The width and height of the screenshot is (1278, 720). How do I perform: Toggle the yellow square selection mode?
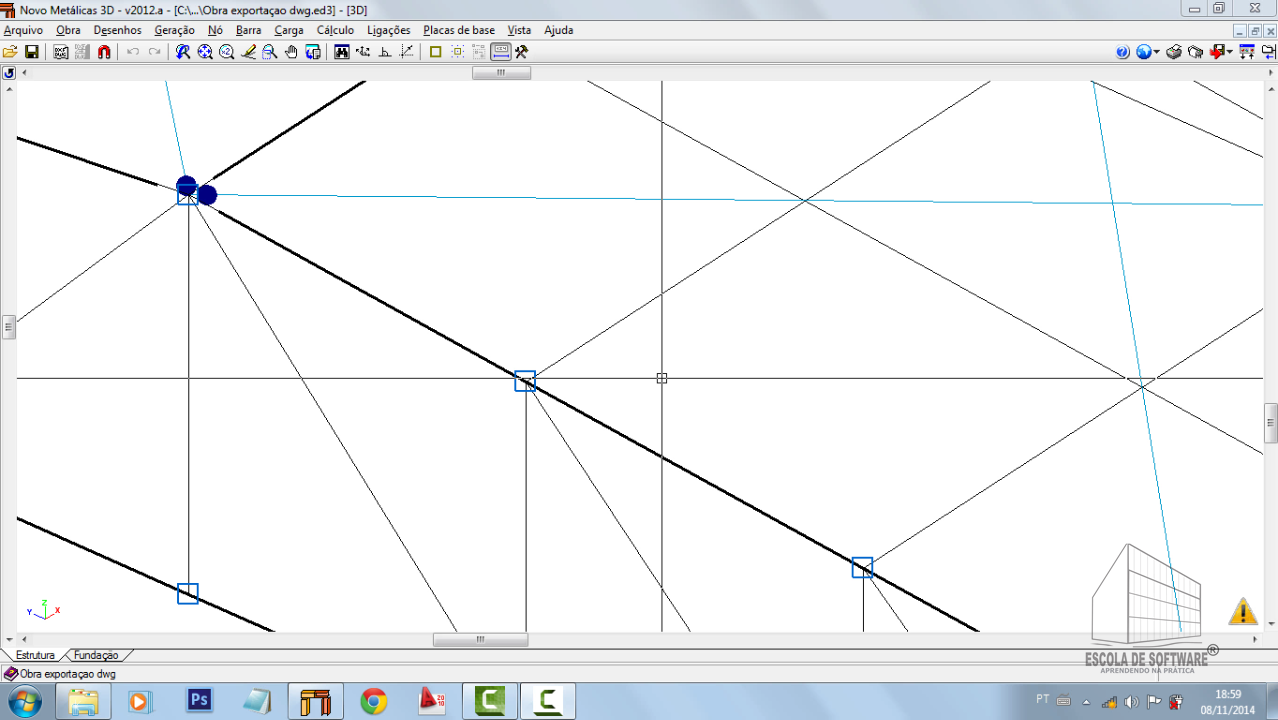[x=436, y=52]
